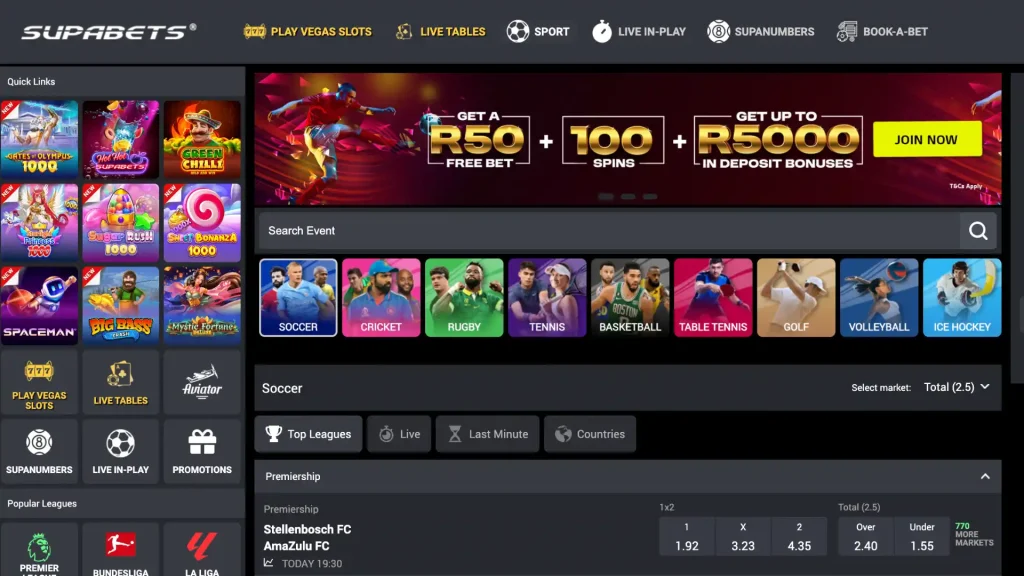Open Premier League popular league
Image resolution: width=1024 pixels, height=576 pixels.
tap(39, 550)
